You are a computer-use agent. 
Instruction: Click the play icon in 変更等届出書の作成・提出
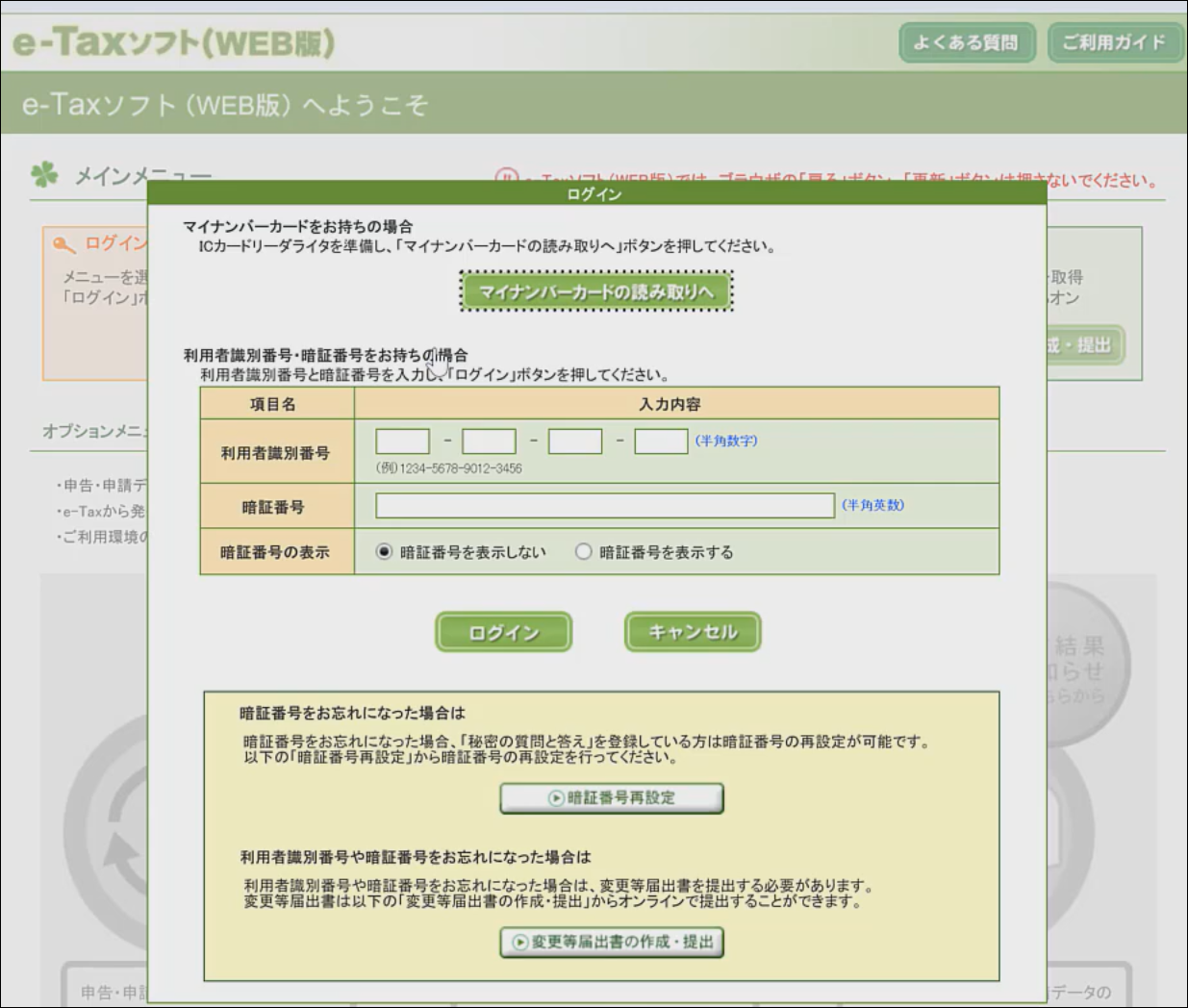pos(520,943)
